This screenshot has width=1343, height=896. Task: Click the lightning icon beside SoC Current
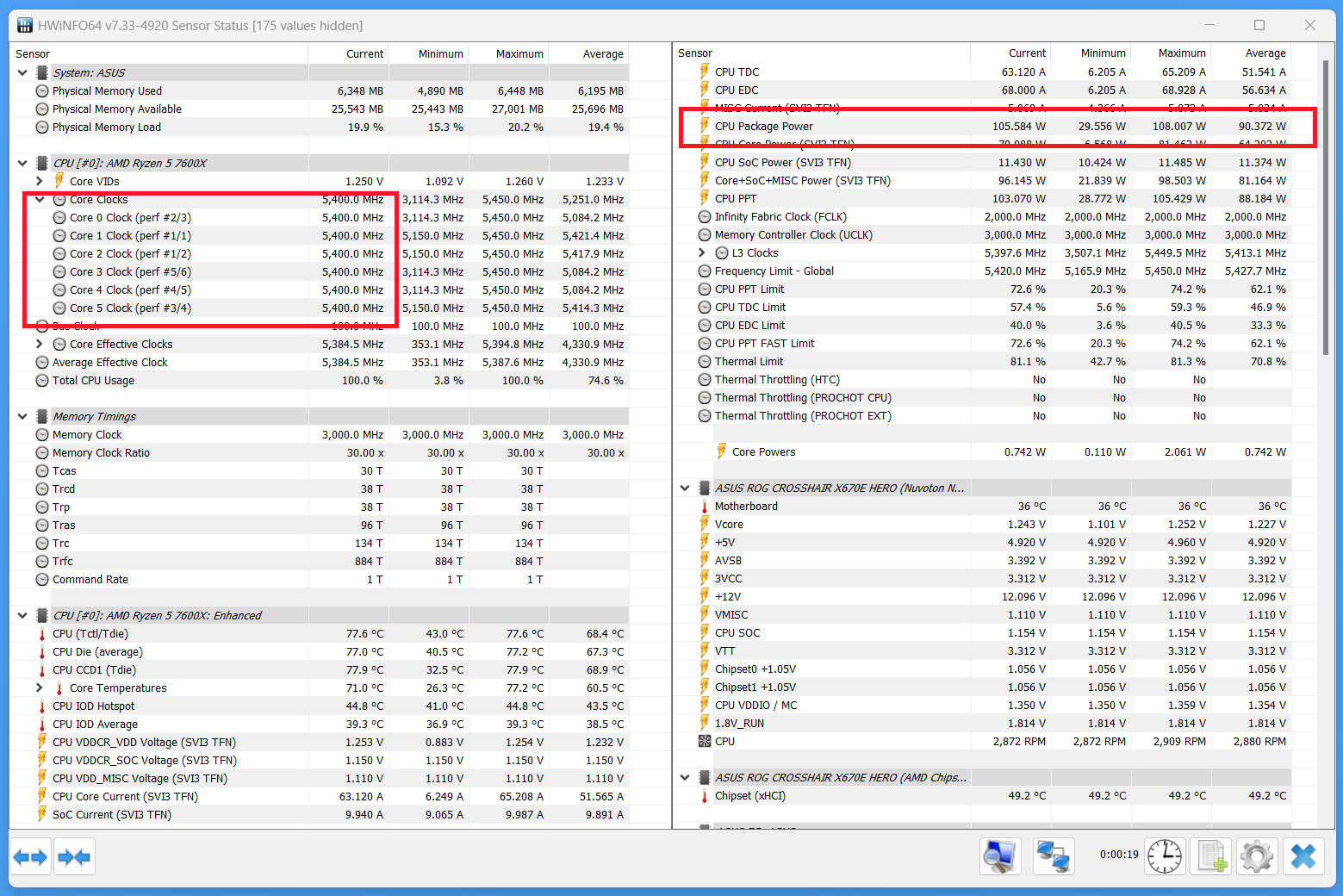(x=41, y=814)
